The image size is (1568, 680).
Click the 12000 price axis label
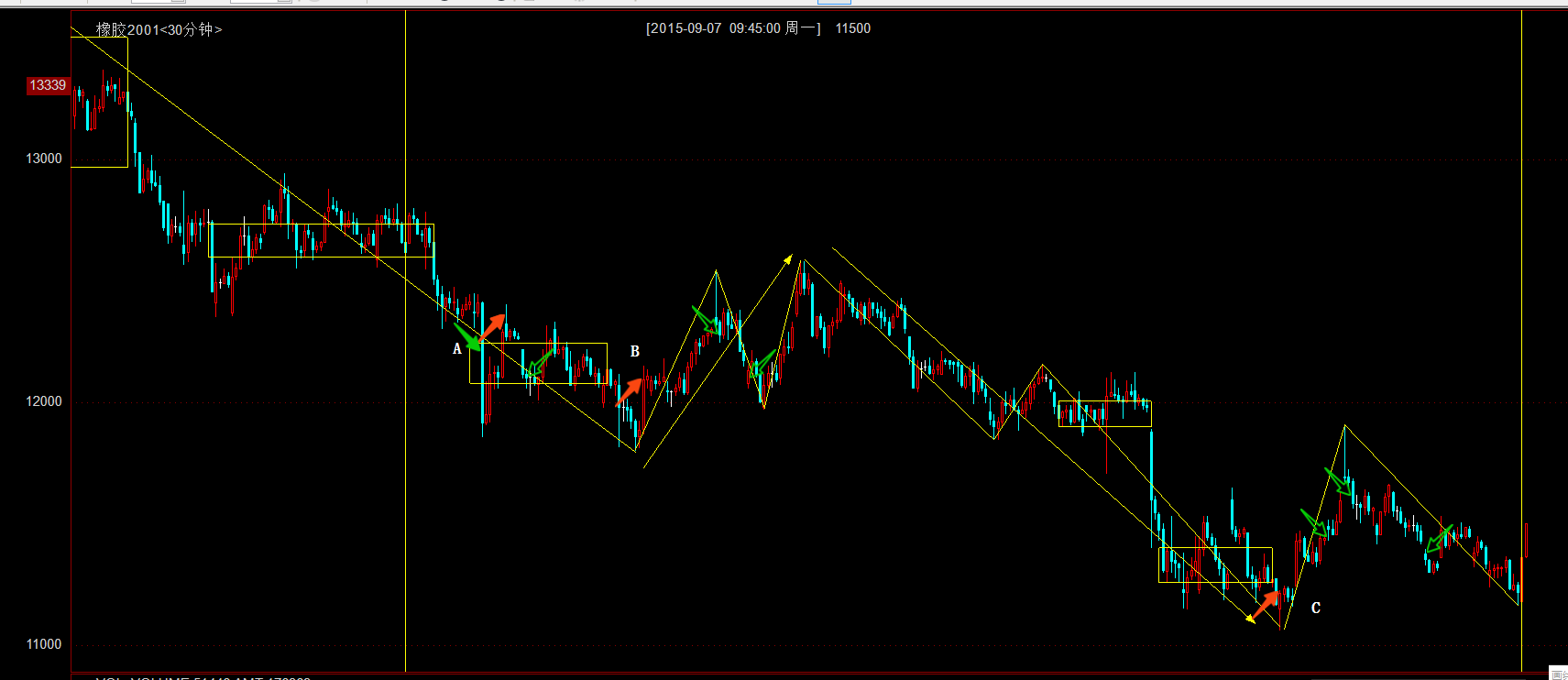tap(44, 401)
